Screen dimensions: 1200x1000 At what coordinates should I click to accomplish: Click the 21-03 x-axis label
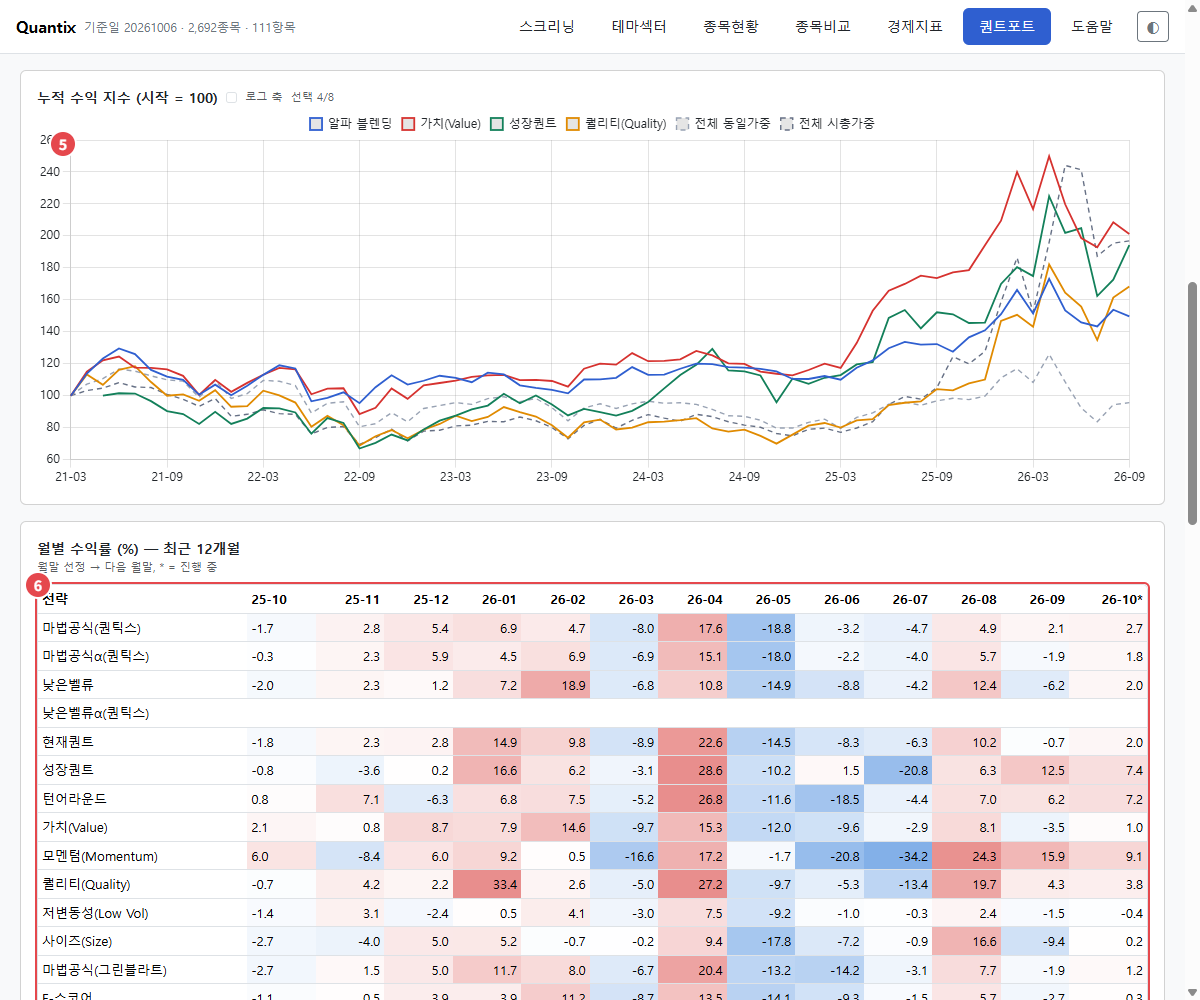point(70,477)
